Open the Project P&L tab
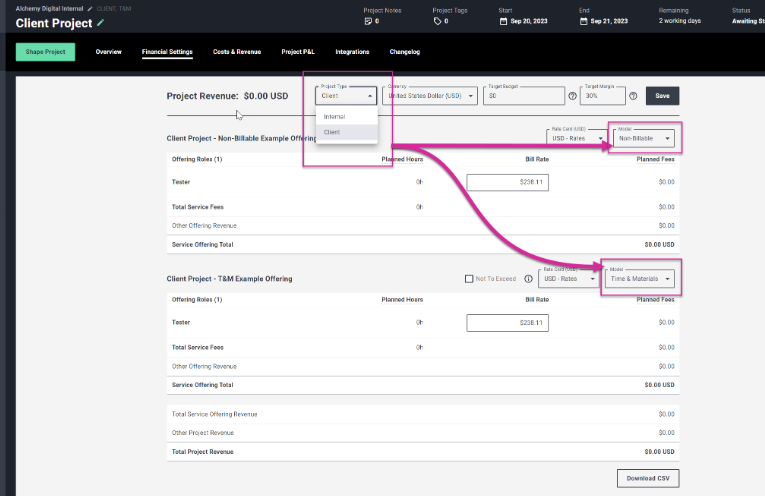The width and height of the screenshot is (765, 496). tap(298, 52)
